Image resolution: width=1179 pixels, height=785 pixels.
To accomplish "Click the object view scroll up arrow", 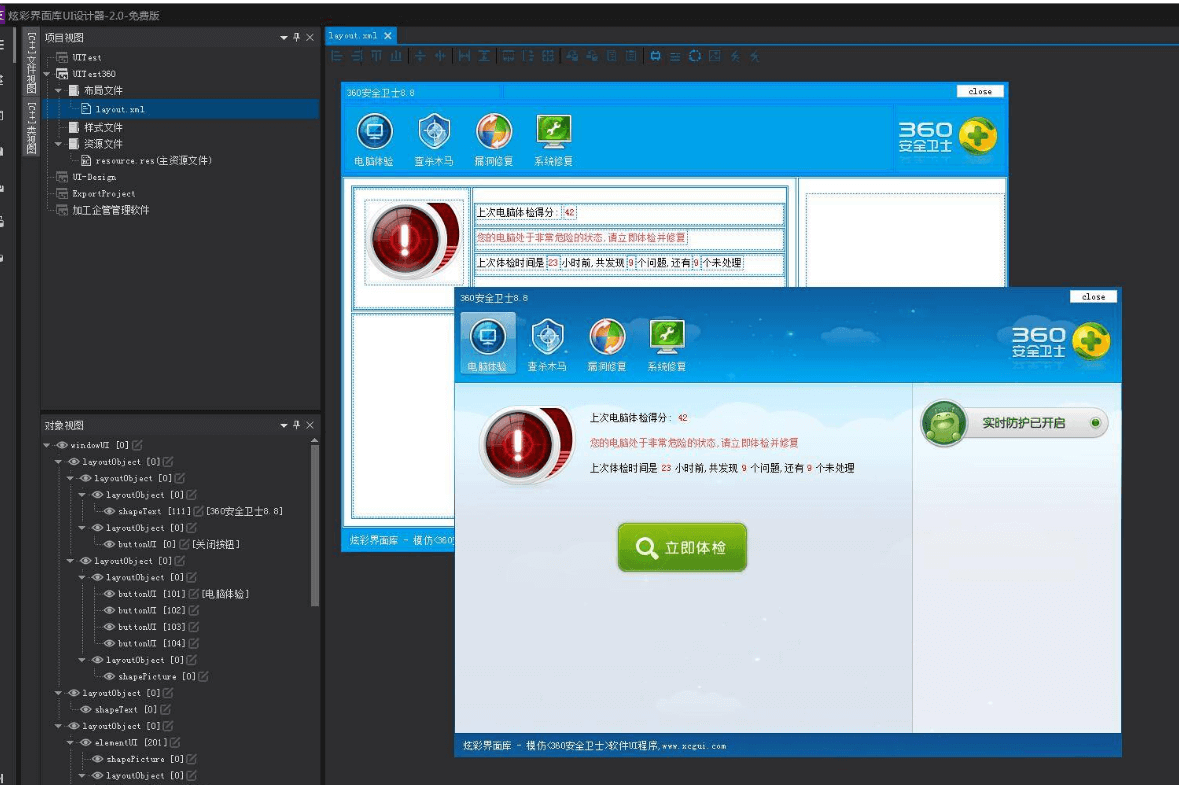I will (x=314, y=440).
